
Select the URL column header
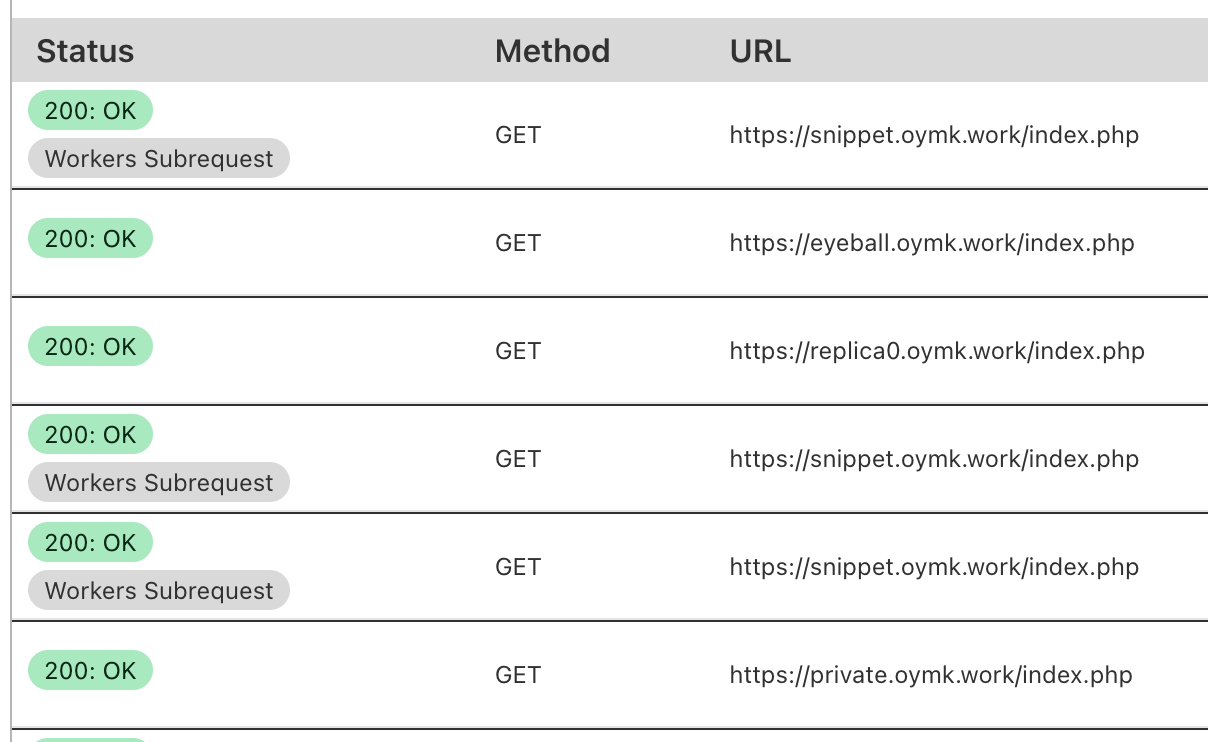pyautogui.click(x=760, y=51)
